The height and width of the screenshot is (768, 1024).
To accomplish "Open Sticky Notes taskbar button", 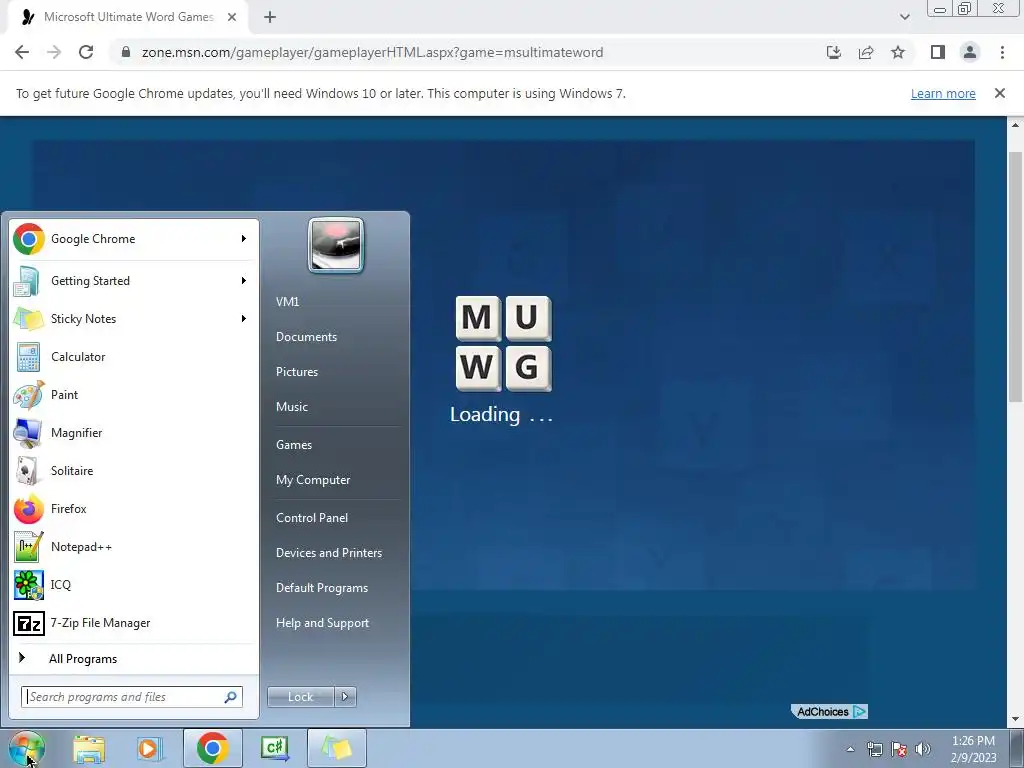I will tap(336, 748).
